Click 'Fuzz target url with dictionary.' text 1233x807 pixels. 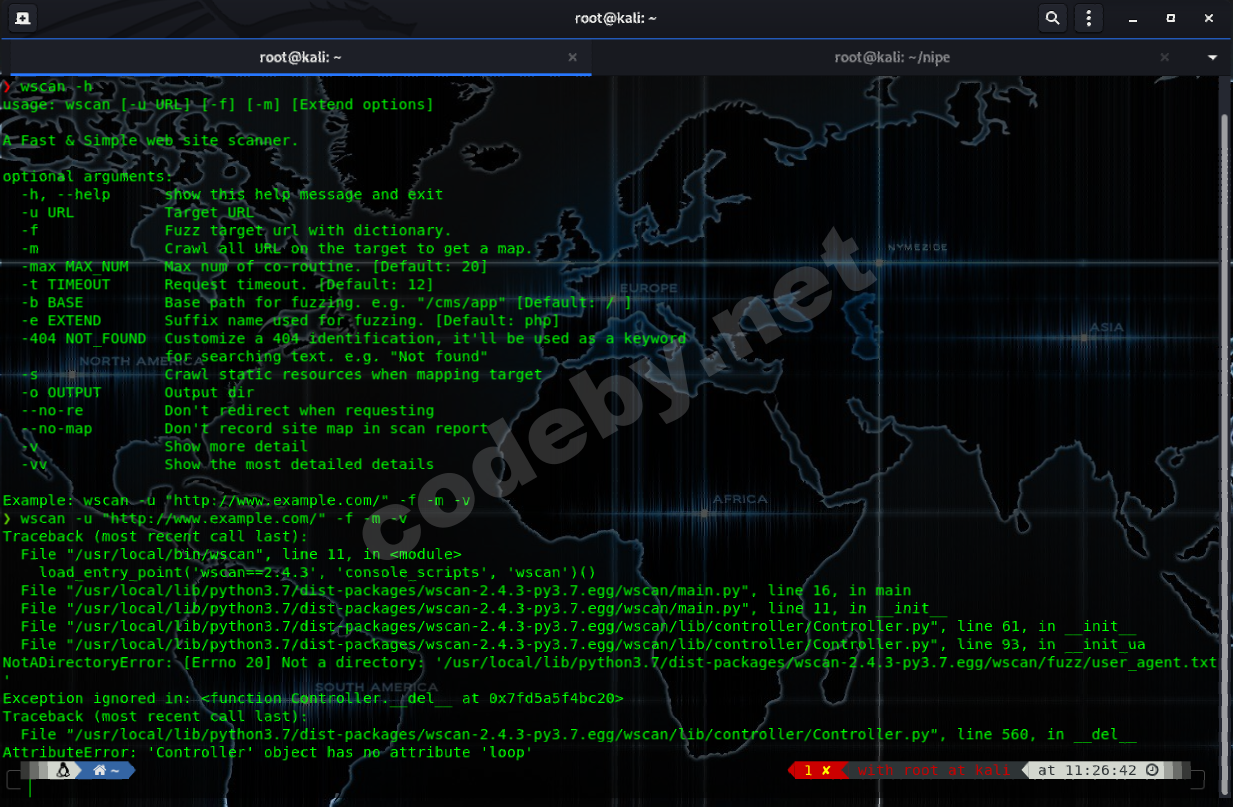(308, 230)
